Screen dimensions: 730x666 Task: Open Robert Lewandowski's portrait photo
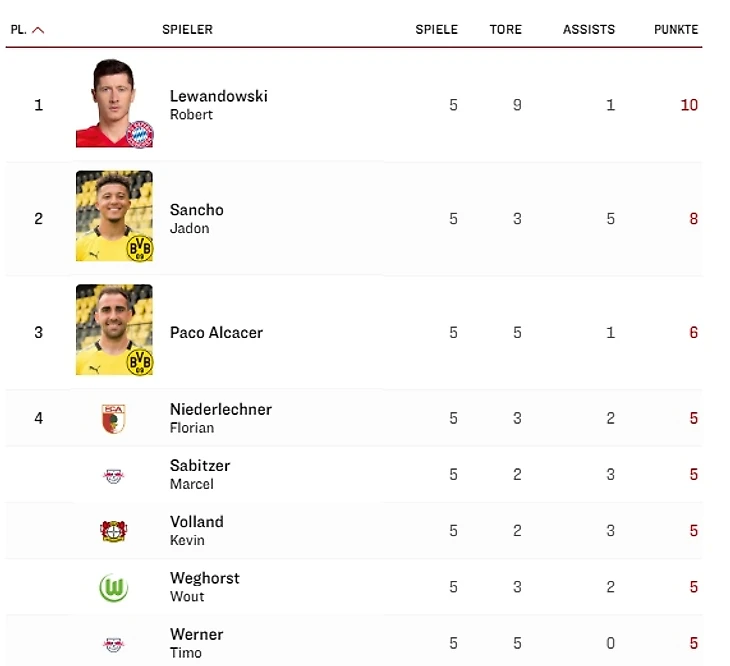pos(114,103)
